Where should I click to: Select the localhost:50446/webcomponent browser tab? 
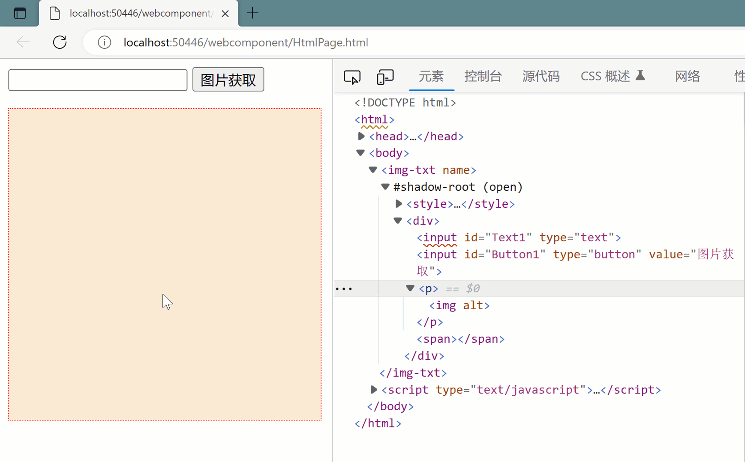pos(138,13)
